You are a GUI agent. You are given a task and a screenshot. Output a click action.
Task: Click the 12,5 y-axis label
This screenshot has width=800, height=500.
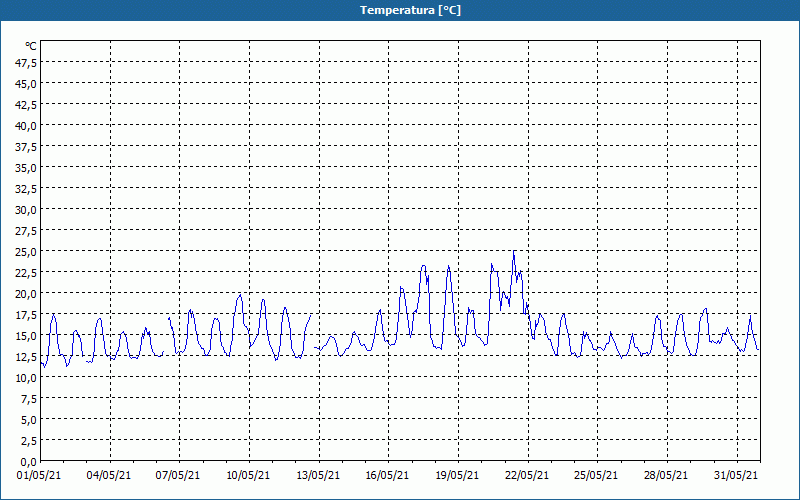(x=27, y=357)
